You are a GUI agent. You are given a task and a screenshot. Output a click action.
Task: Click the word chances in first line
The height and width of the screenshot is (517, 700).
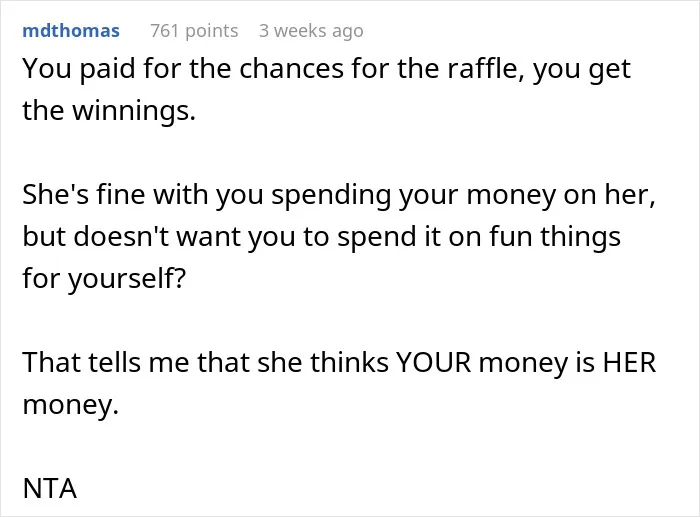(292, 69)
